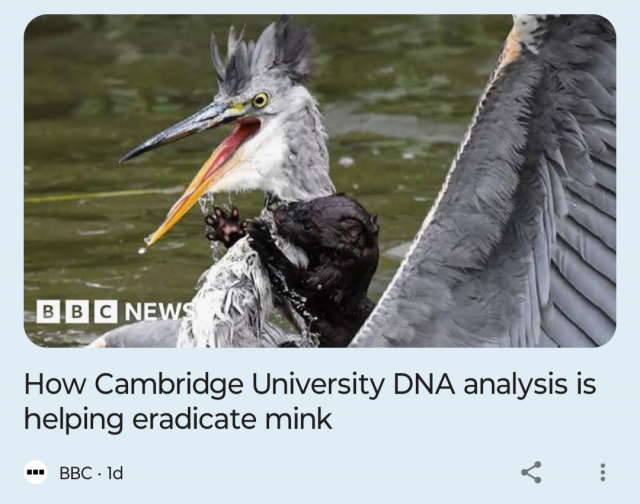This screenshot has height=504, width=640.
Task: Click the word Cambridge in the headline
Action: click(169, 384)
